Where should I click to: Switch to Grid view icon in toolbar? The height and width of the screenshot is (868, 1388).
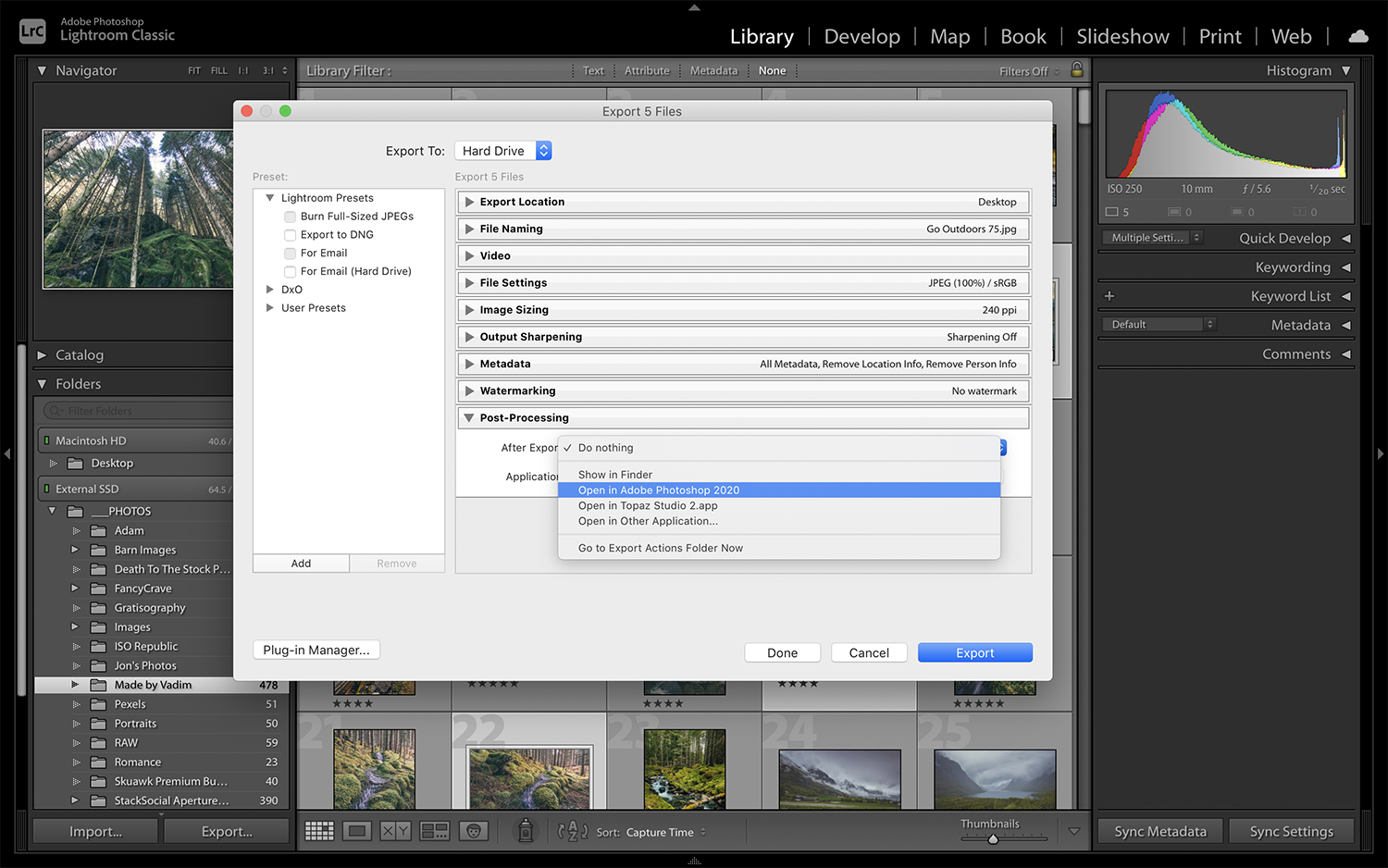tap(319, 831)
